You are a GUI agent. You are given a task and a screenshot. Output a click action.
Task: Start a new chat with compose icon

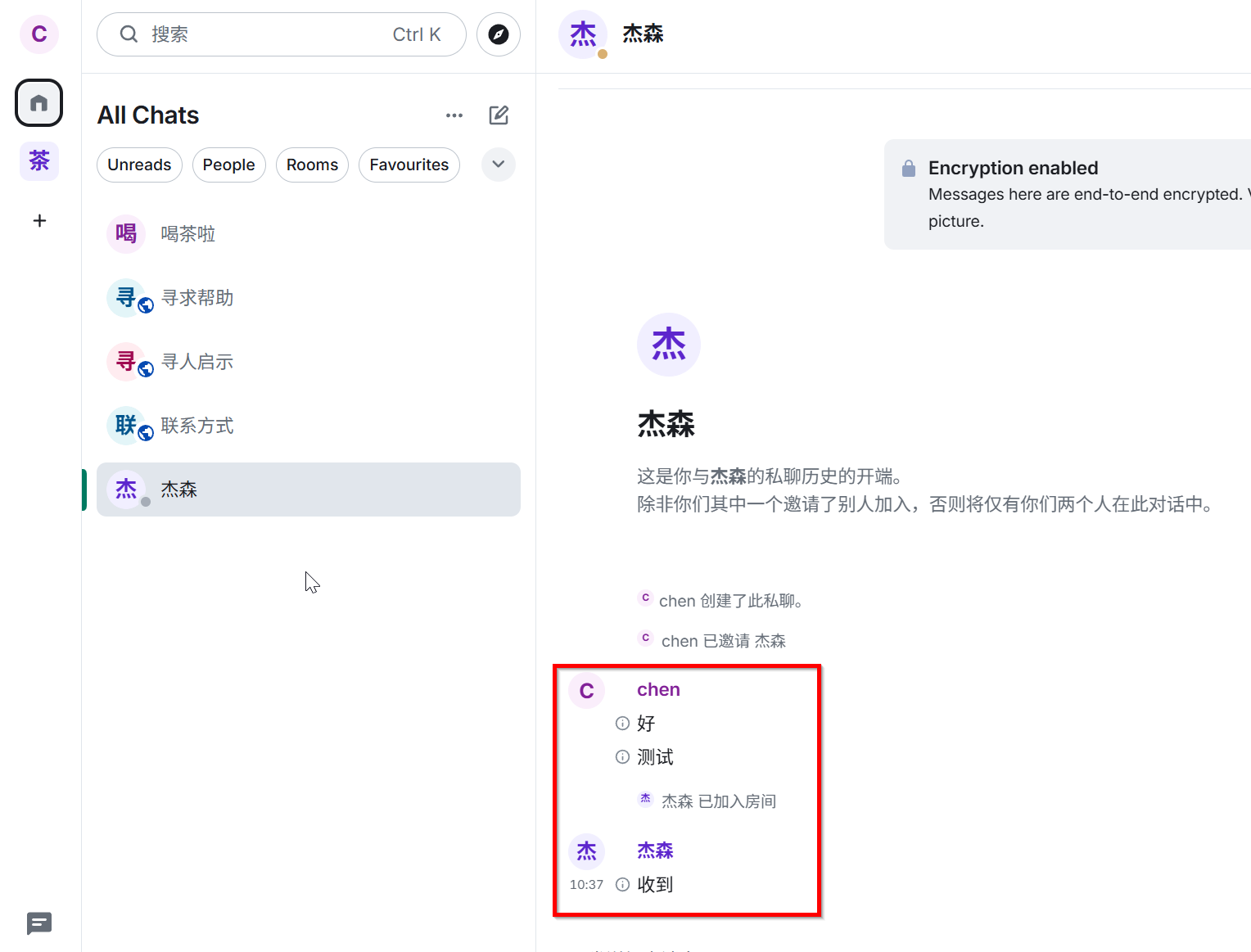pos(499,115)
